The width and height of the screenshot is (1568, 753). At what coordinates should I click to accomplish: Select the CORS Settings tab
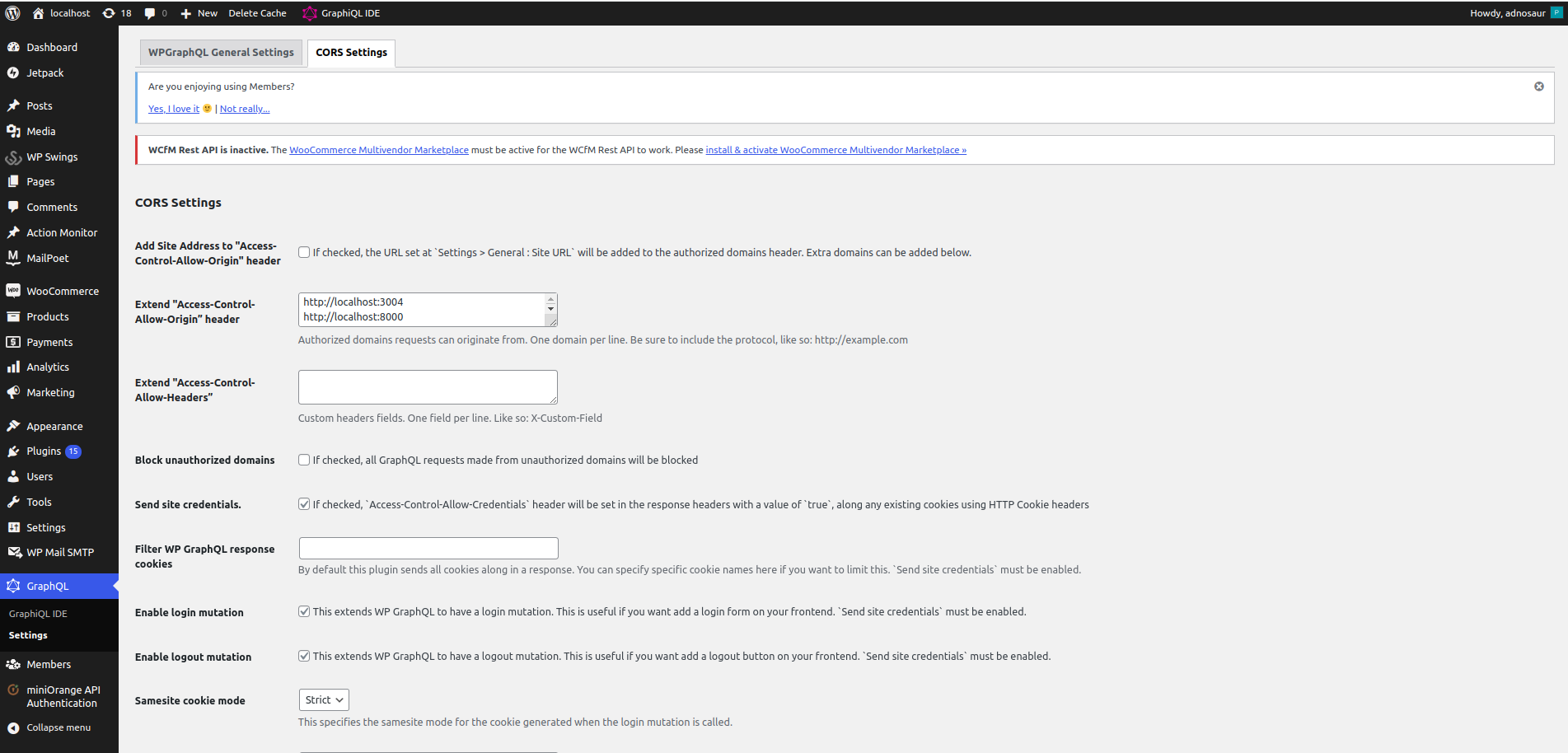[x=352, y=53]
